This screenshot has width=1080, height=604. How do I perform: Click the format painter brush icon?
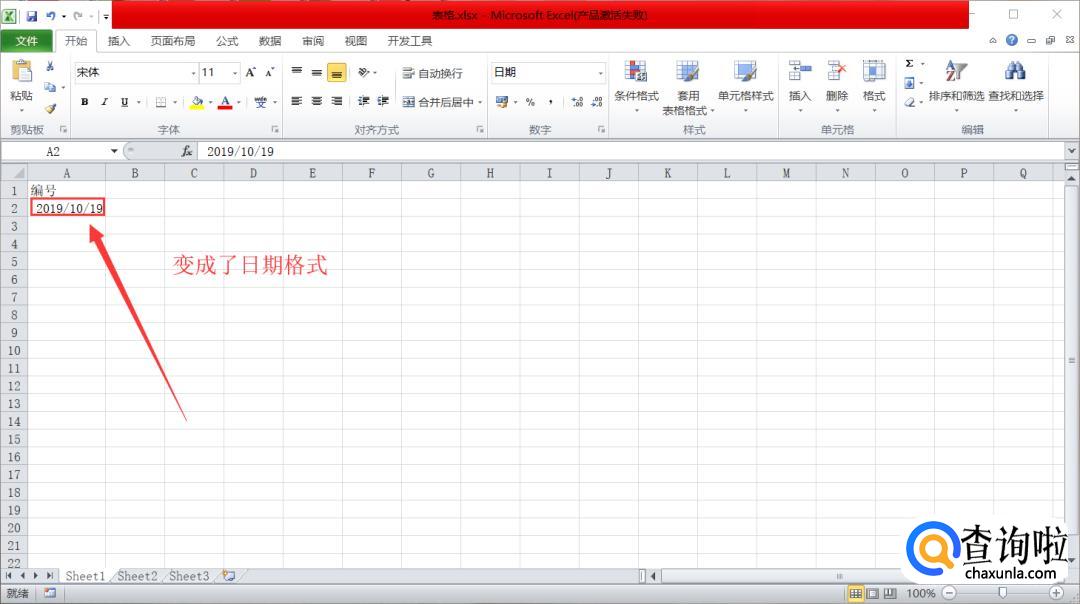[x=50, y=108]
